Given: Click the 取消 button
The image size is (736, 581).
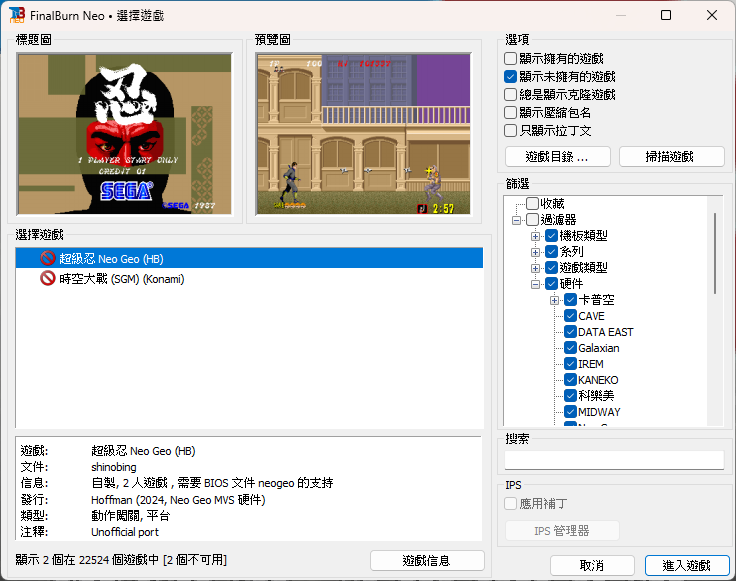Looking at the screenshot, I should [x=592, y=566].
